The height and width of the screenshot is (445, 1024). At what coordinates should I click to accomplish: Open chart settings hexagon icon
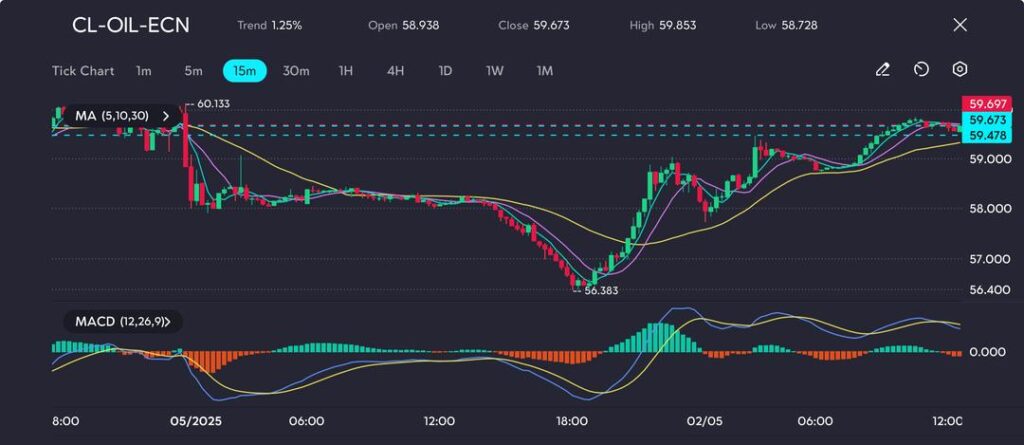click(x=959, y=70)
